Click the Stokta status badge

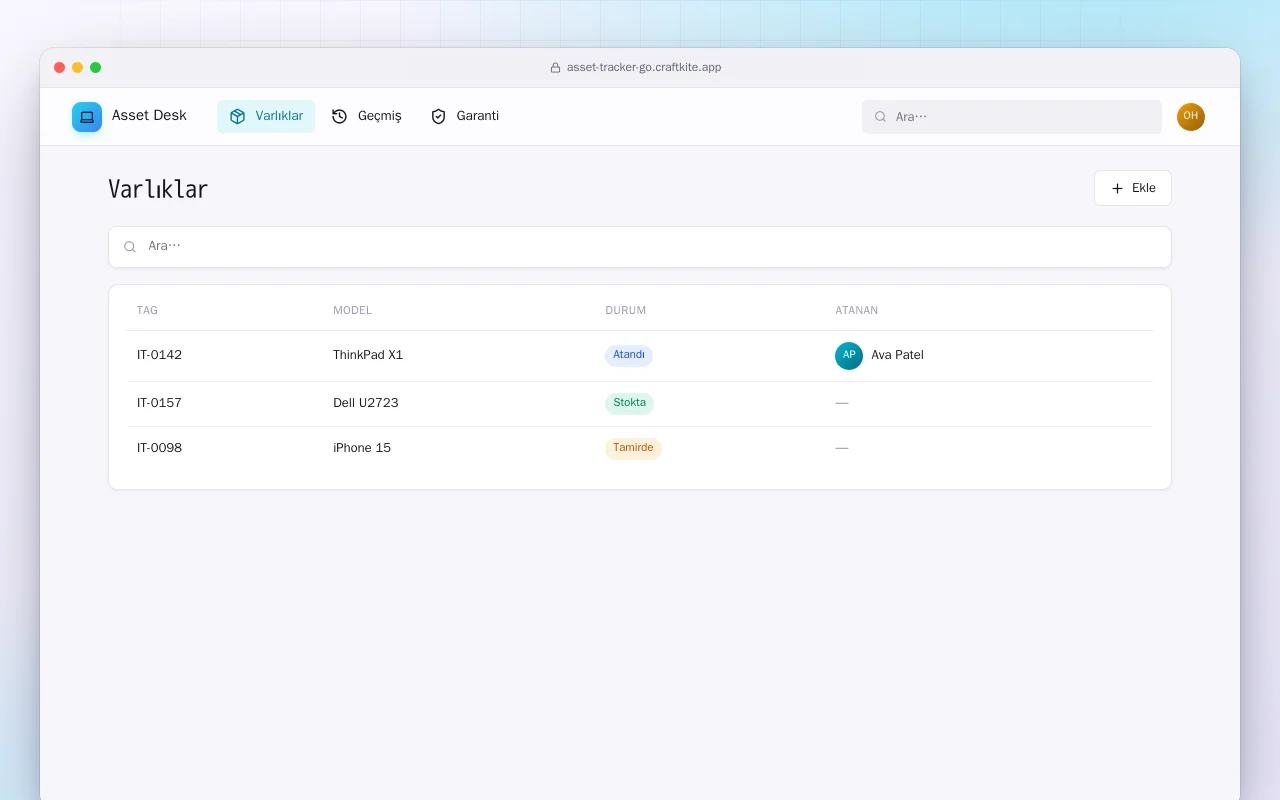[630, 403]
